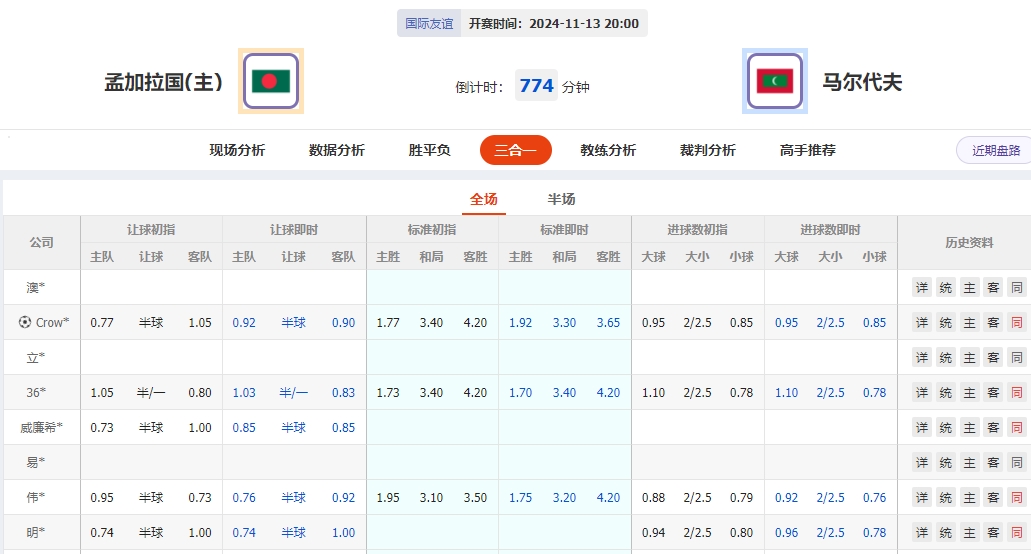Switch to the 半场 tab

pos(561,199)
